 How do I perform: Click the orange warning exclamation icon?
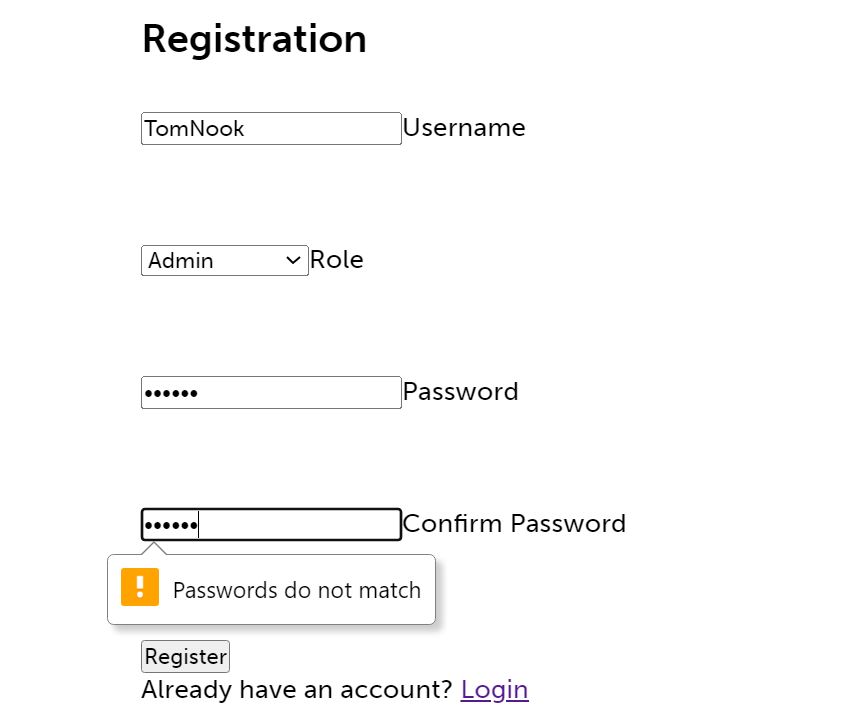click(140, 587)
